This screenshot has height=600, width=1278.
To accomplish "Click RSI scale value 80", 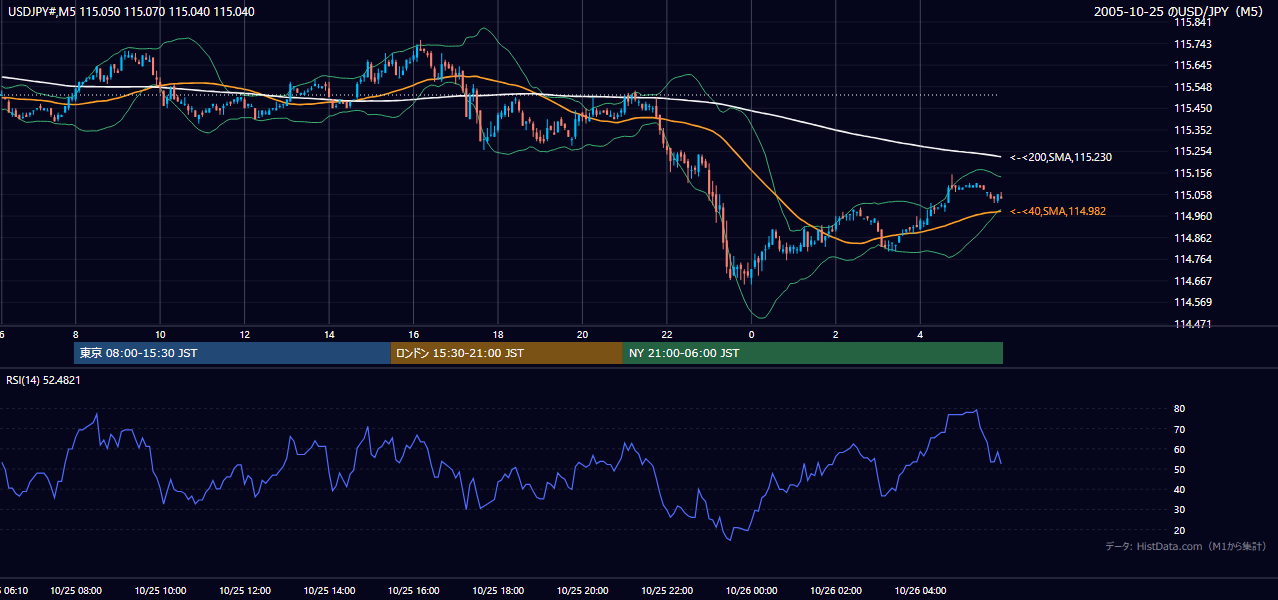I will click(1180, 409).
